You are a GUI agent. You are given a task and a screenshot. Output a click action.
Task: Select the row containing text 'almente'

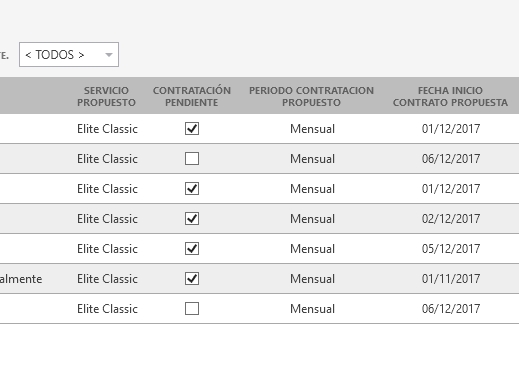[259, 279]
